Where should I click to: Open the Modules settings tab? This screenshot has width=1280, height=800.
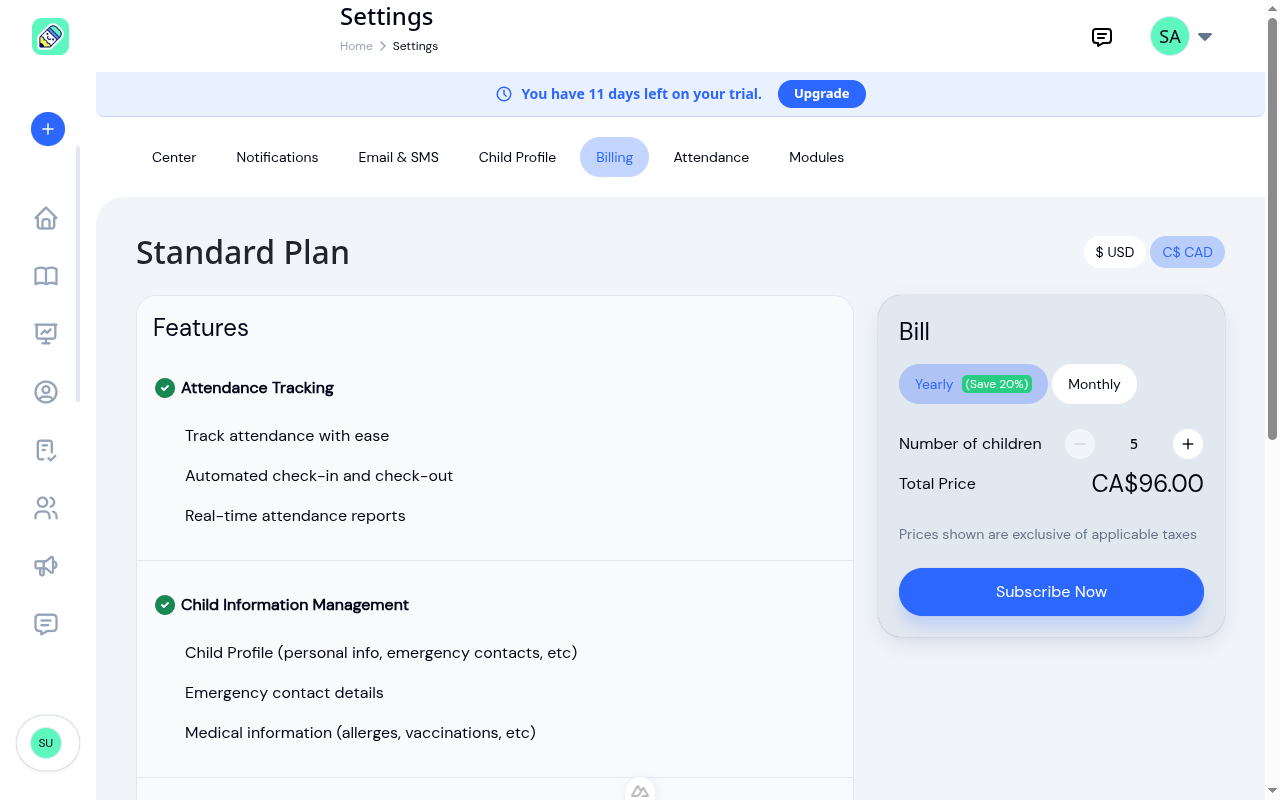point(816,157)
